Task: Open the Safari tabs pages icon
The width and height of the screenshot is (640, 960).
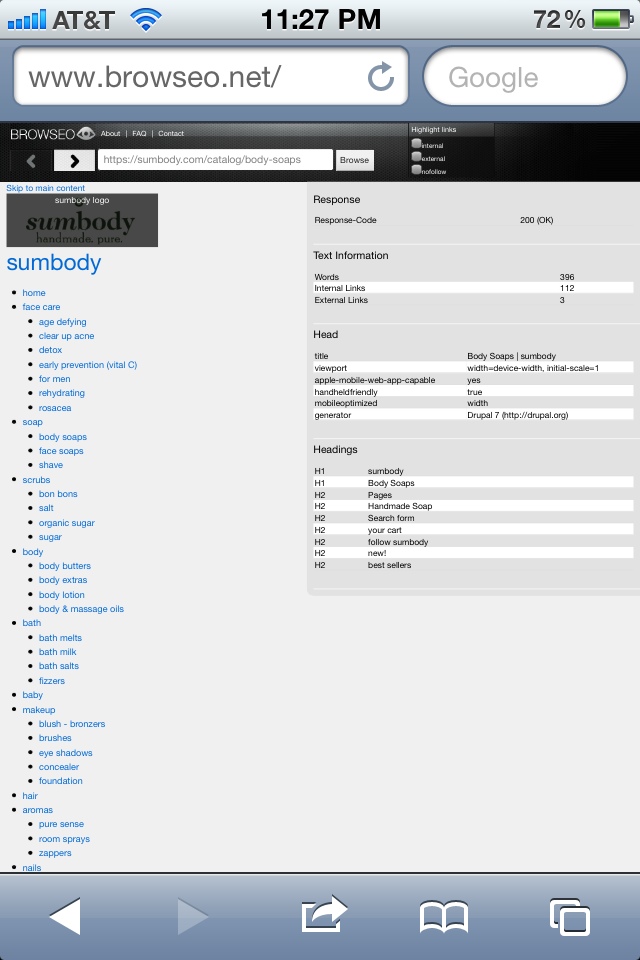Action: (570, 917)
